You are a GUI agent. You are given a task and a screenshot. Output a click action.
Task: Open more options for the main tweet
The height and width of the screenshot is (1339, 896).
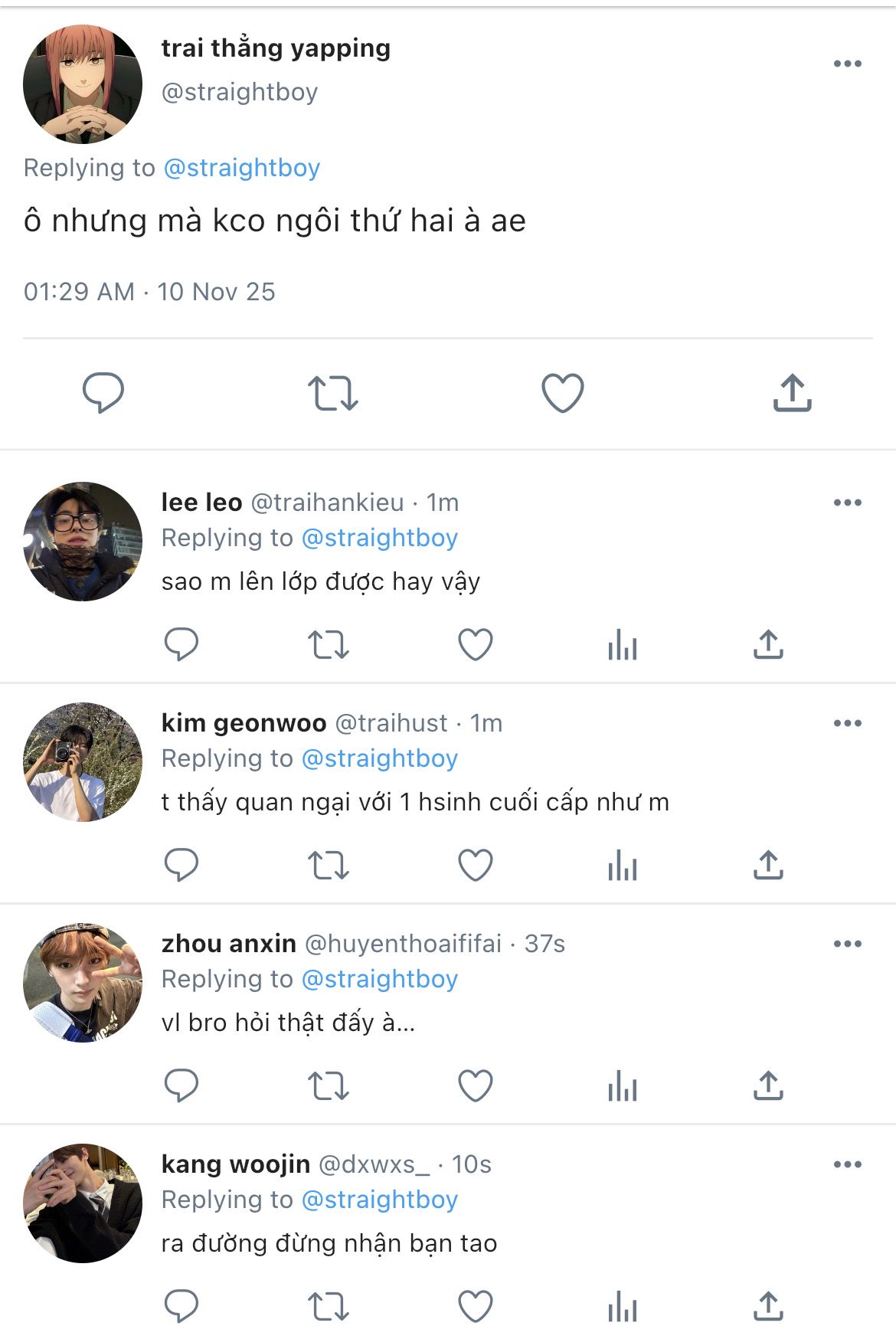pyautogui.click(x=847, y=64)
